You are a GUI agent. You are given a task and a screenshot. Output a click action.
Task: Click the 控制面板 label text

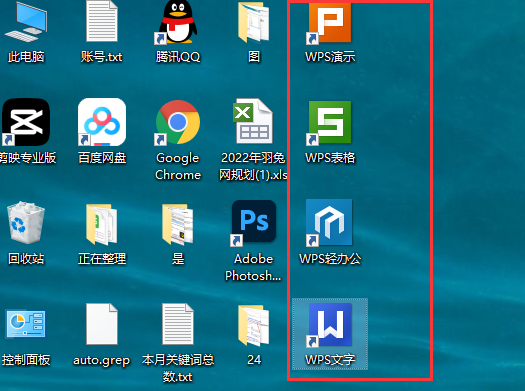tap(26, 360)
